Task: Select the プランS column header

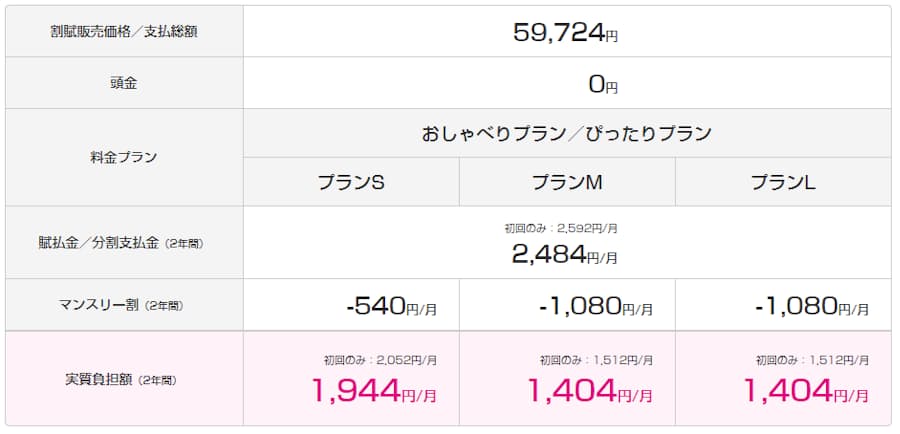Action: tap(351, 183)
